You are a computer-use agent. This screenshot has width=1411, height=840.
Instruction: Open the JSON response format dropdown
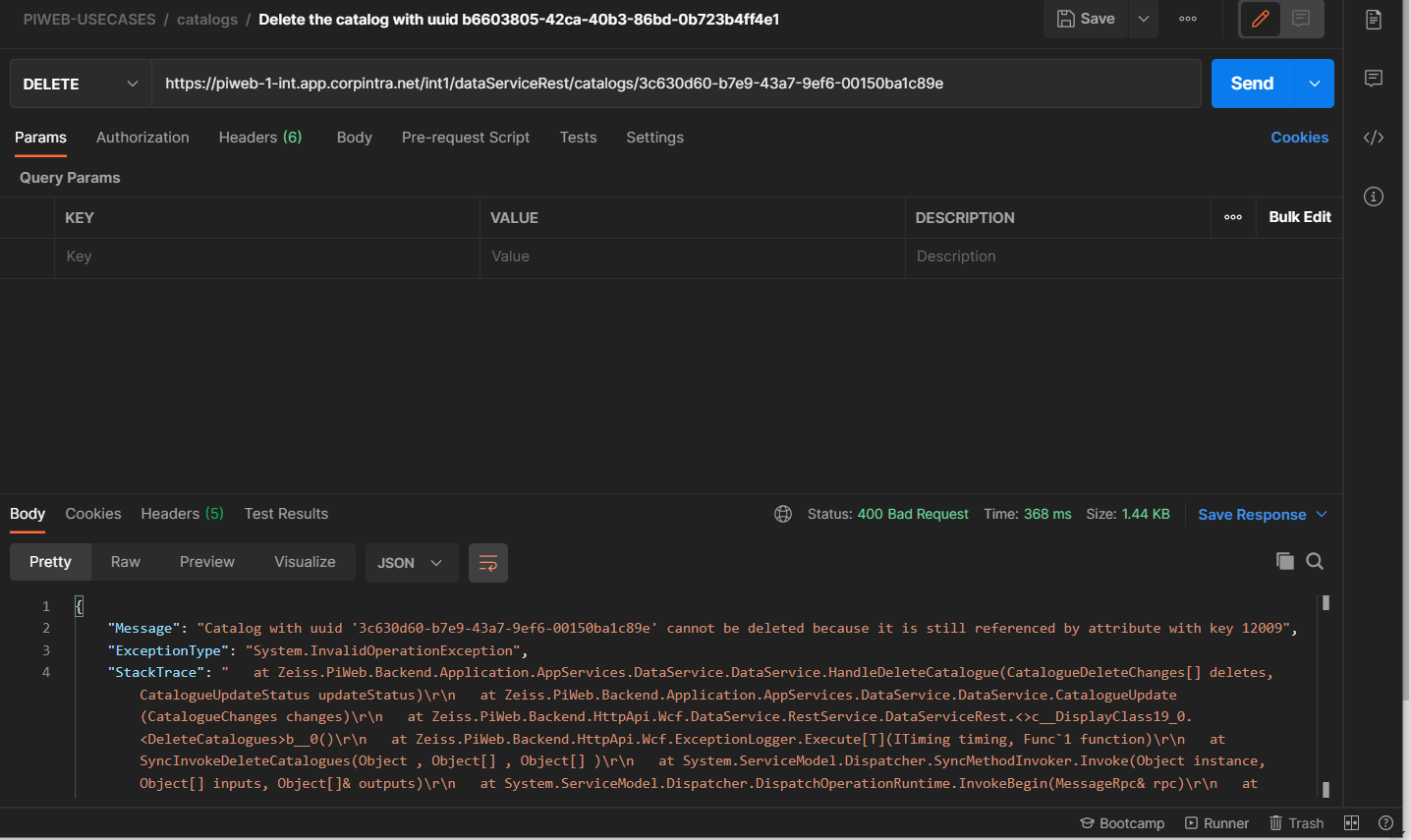click(412, 561)
